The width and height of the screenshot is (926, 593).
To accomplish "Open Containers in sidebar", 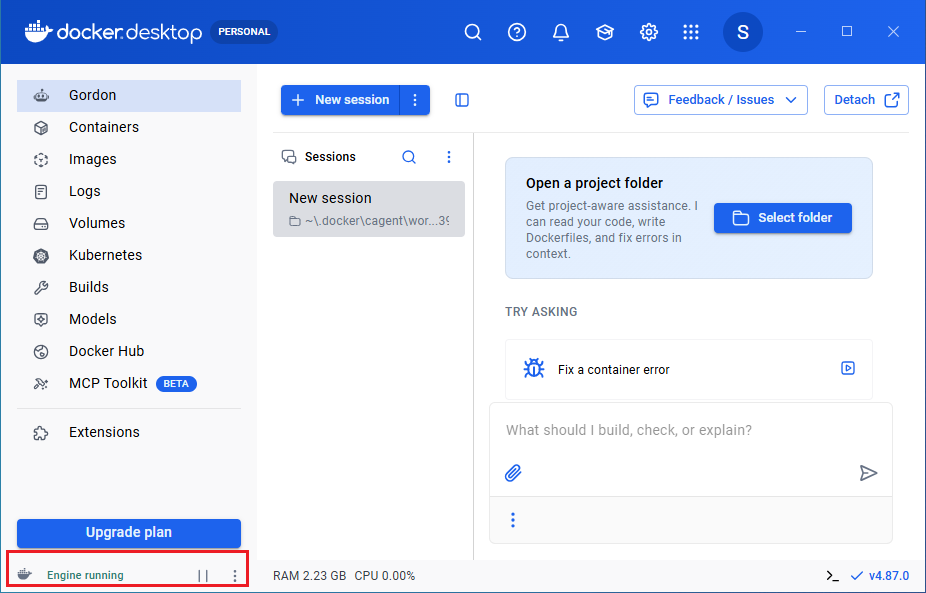I will (129, 127).
